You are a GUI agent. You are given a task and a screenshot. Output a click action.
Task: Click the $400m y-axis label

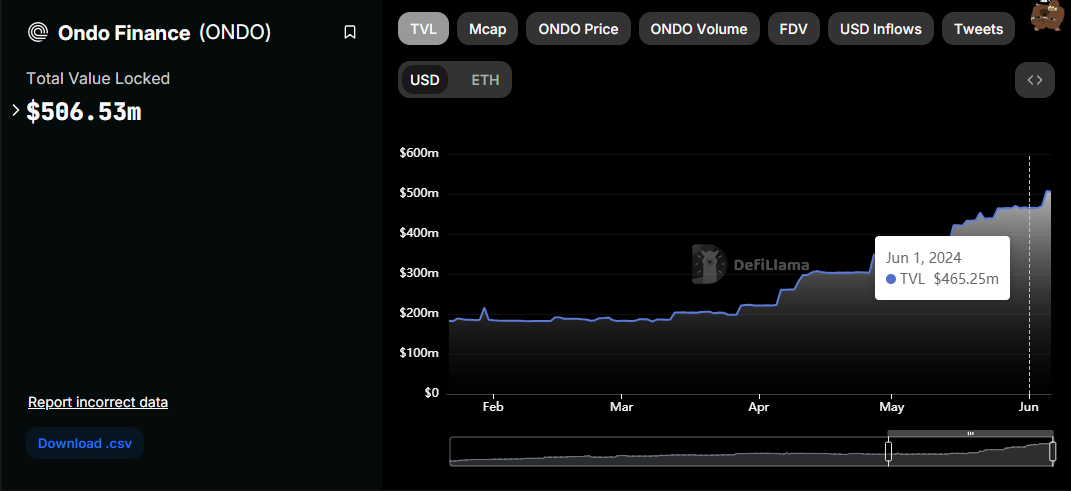click(x=419, y=233)
